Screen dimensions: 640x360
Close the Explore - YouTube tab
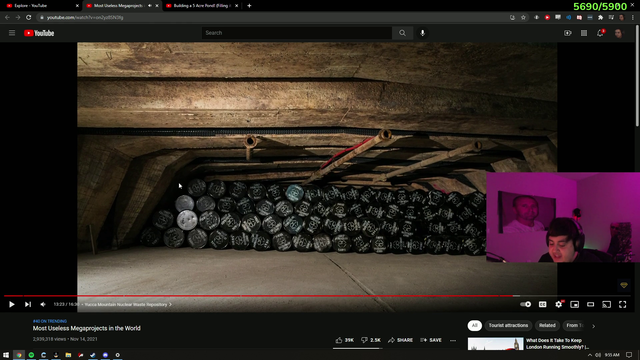pyautogui.click(x=77, y=6)
